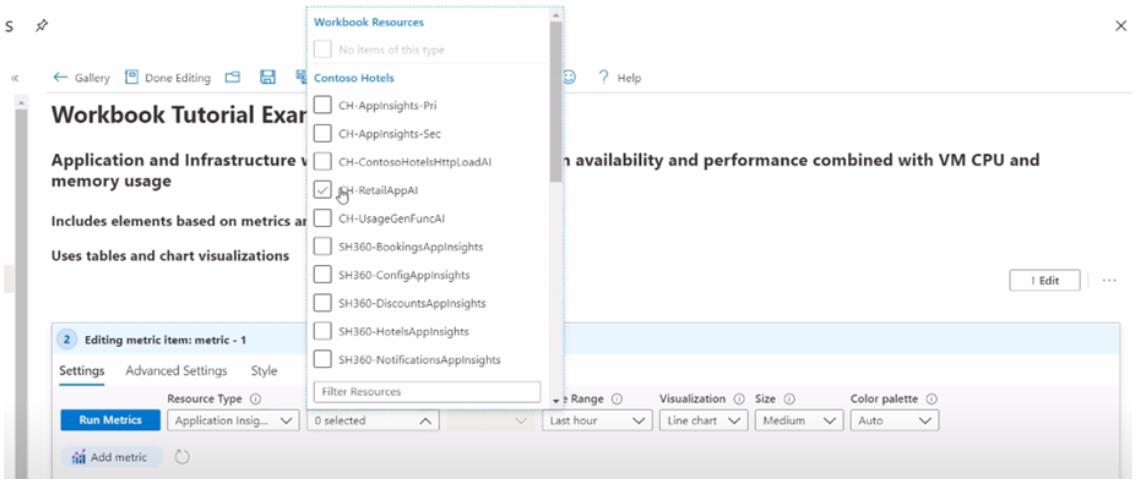Screen dimensions: 1136x482
Task: Switch to the Style tab
Action: 264,370
